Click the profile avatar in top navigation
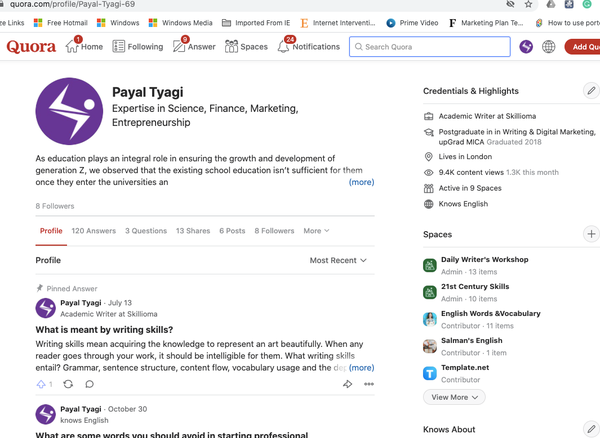 526,47
